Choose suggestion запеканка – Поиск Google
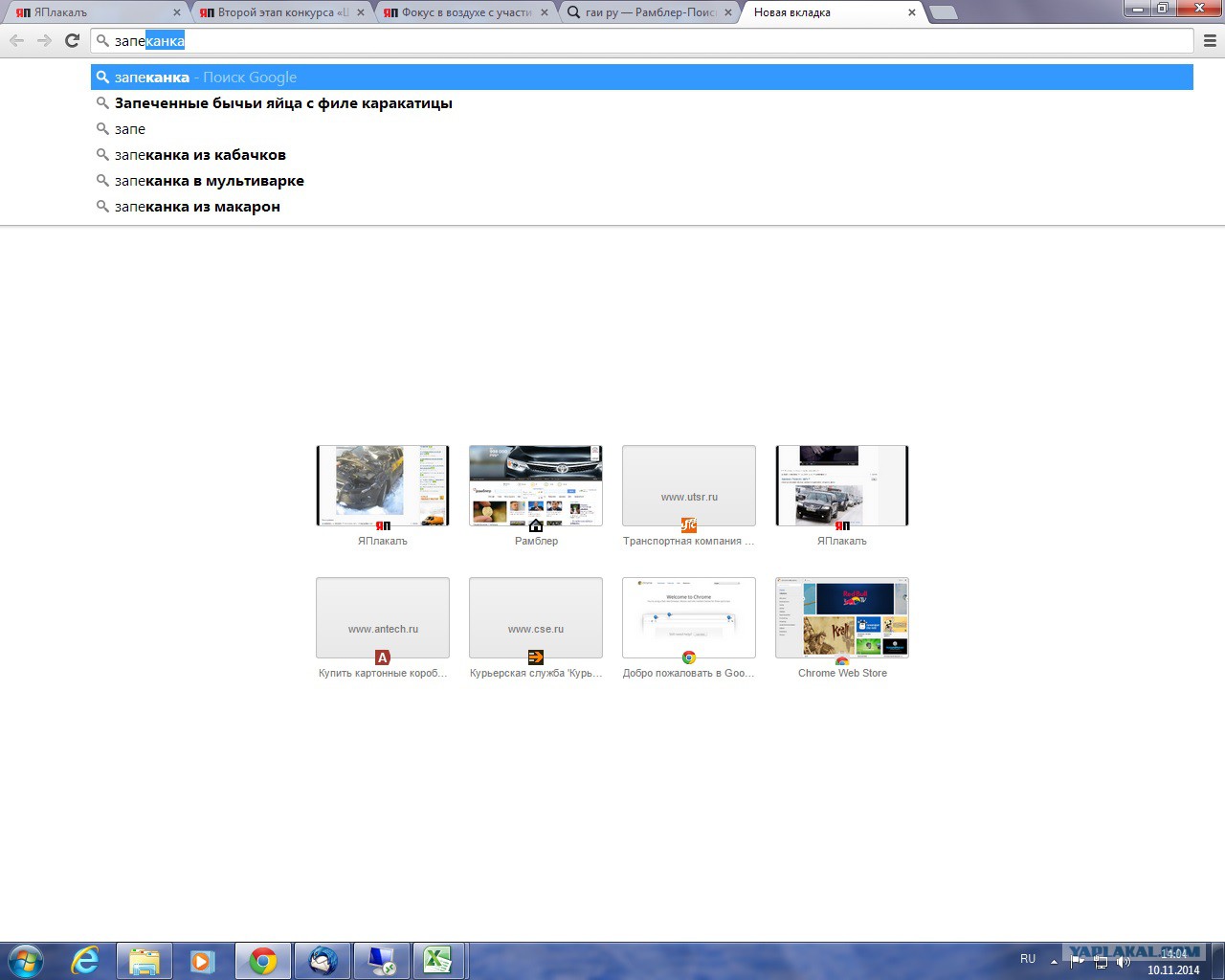The height and width of the screenshot is (980, 1225). pos(642,78)
